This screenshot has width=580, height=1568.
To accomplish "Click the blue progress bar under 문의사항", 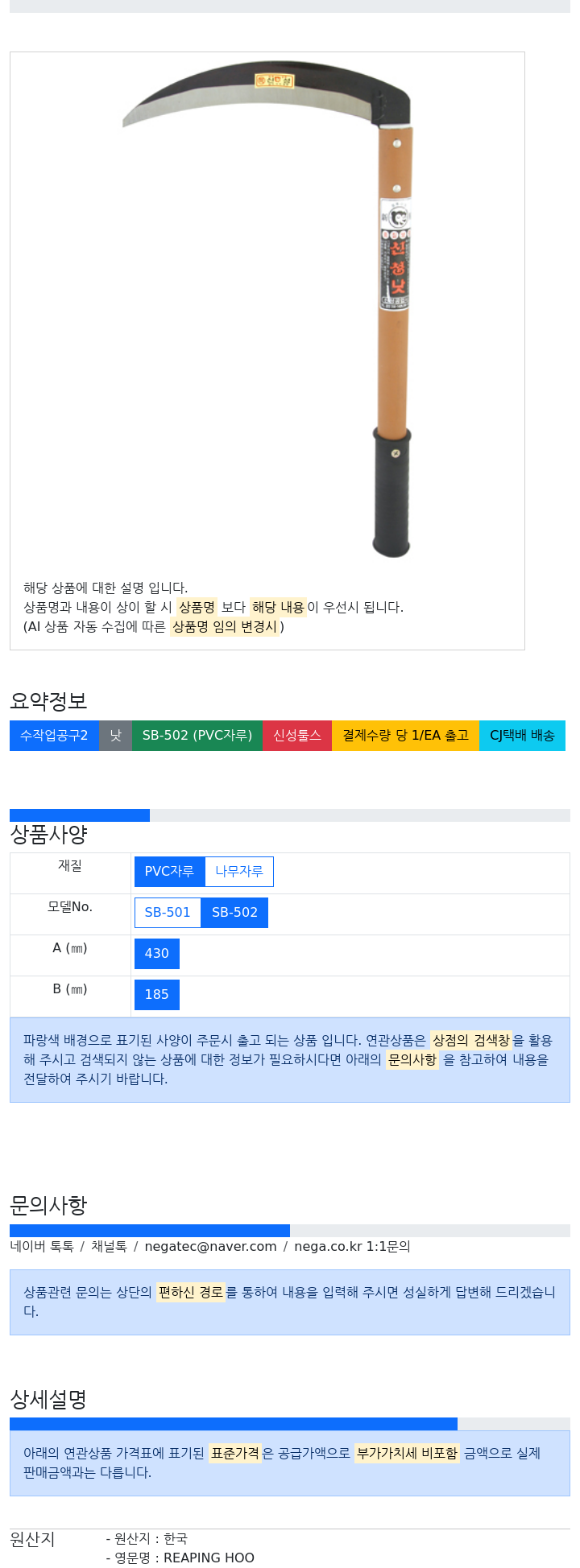I will (150, 1231).
